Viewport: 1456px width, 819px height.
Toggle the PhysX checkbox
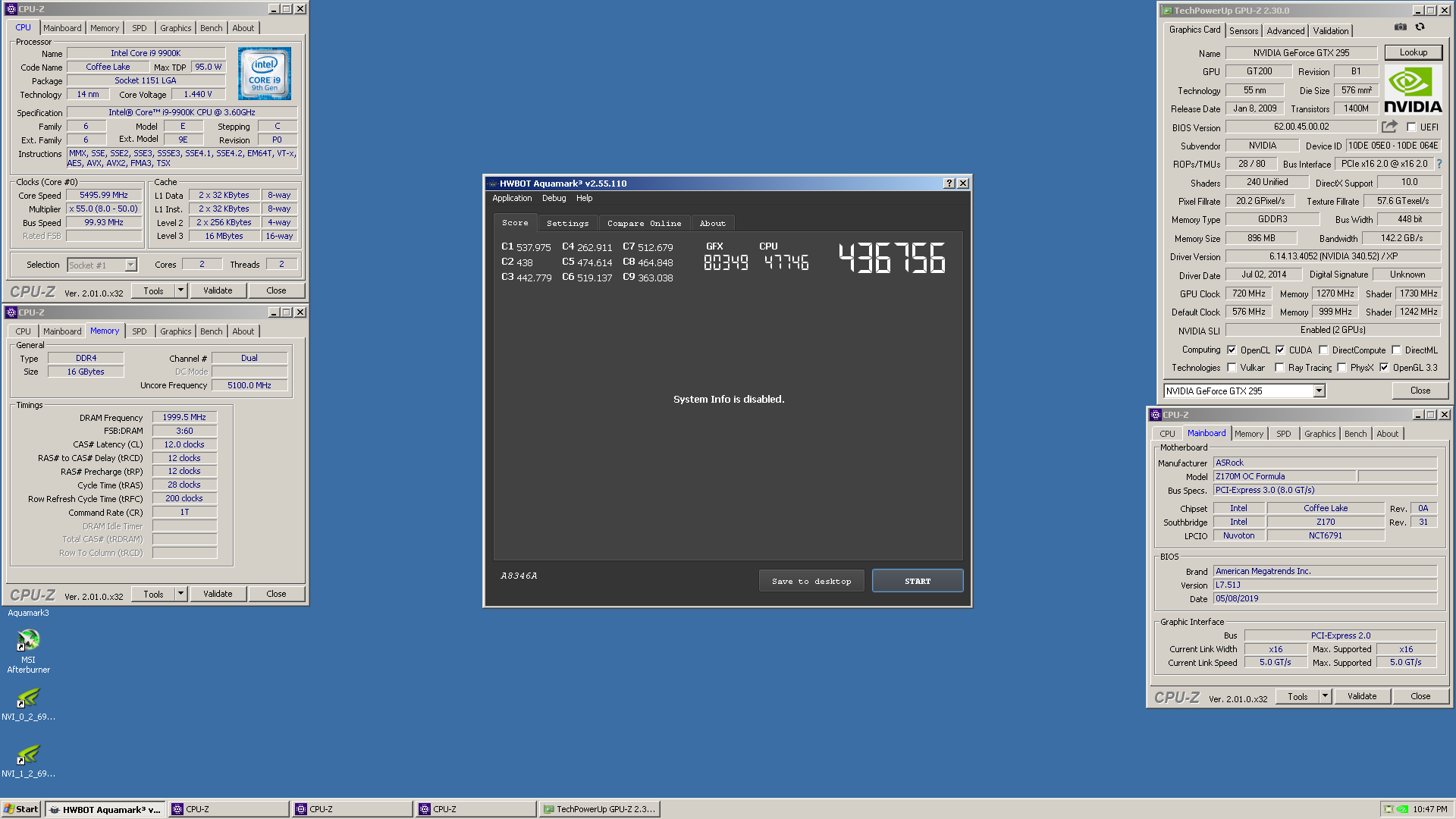[1341, 368]
